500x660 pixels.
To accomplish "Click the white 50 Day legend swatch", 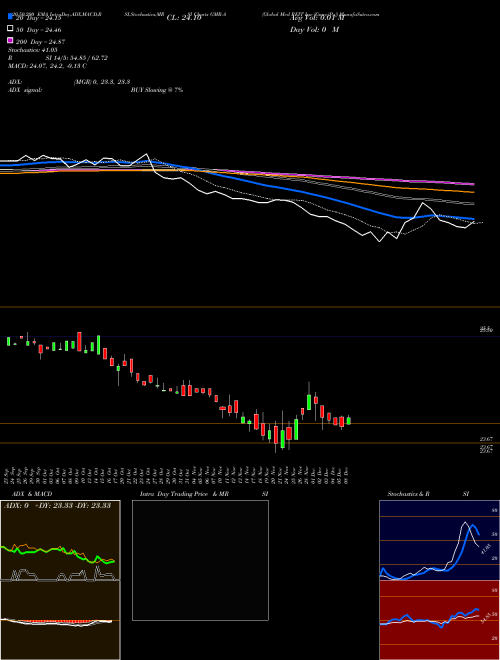I will tap(10, 28).
